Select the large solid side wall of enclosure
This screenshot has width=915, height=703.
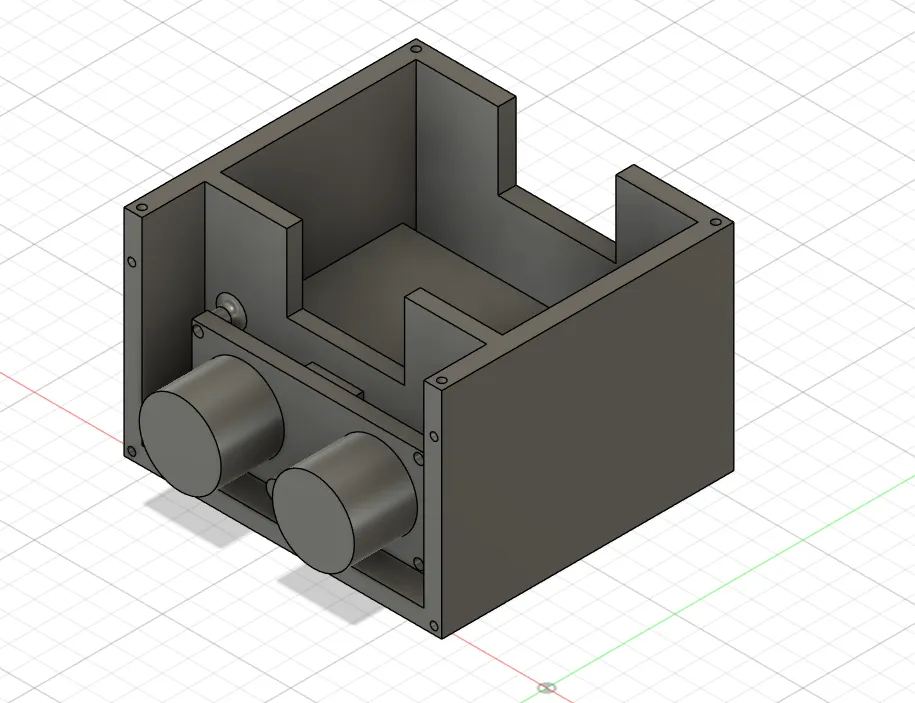[586, 429]
